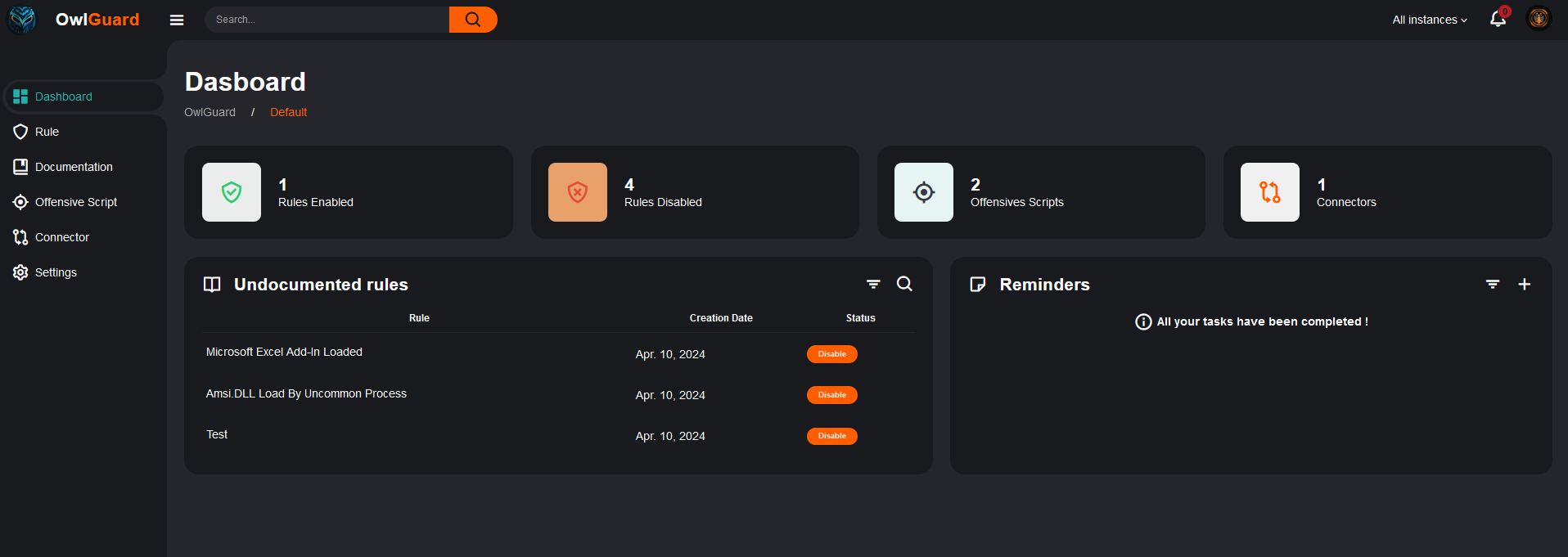
Task: Go to Settings in sidebar
Action: [x=56, y=272]
